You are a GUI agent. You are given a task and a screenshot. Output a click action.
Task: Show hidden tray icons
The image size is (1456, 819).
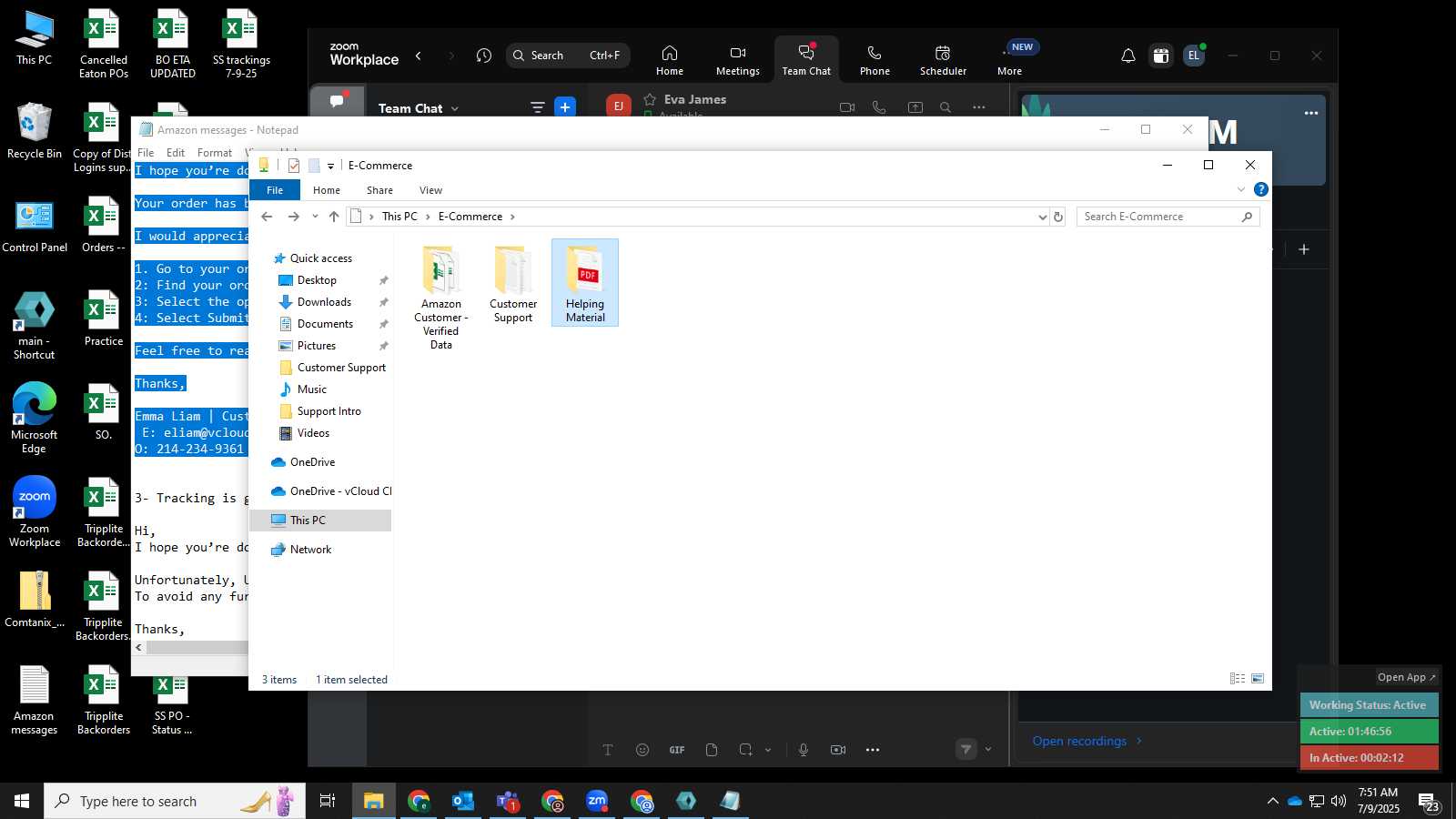pyautogui.click(x=1272, y=801)
